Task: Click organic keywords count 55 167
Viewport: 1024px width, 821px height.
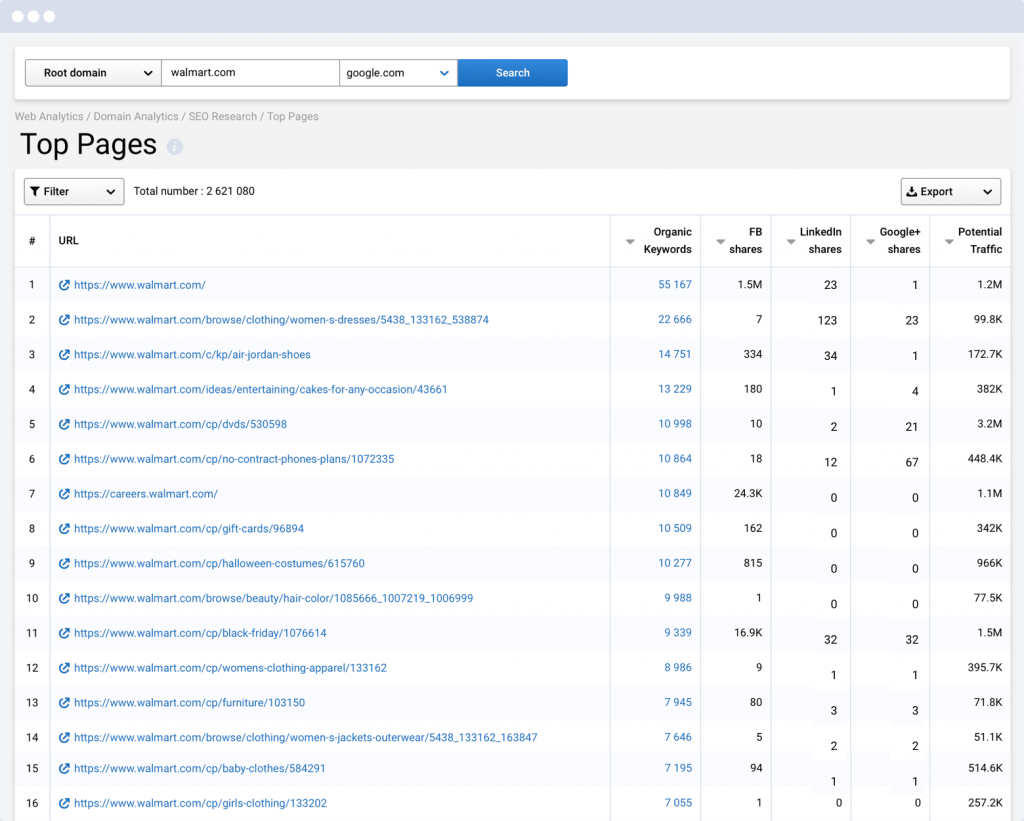Action: tap(674, 285)
